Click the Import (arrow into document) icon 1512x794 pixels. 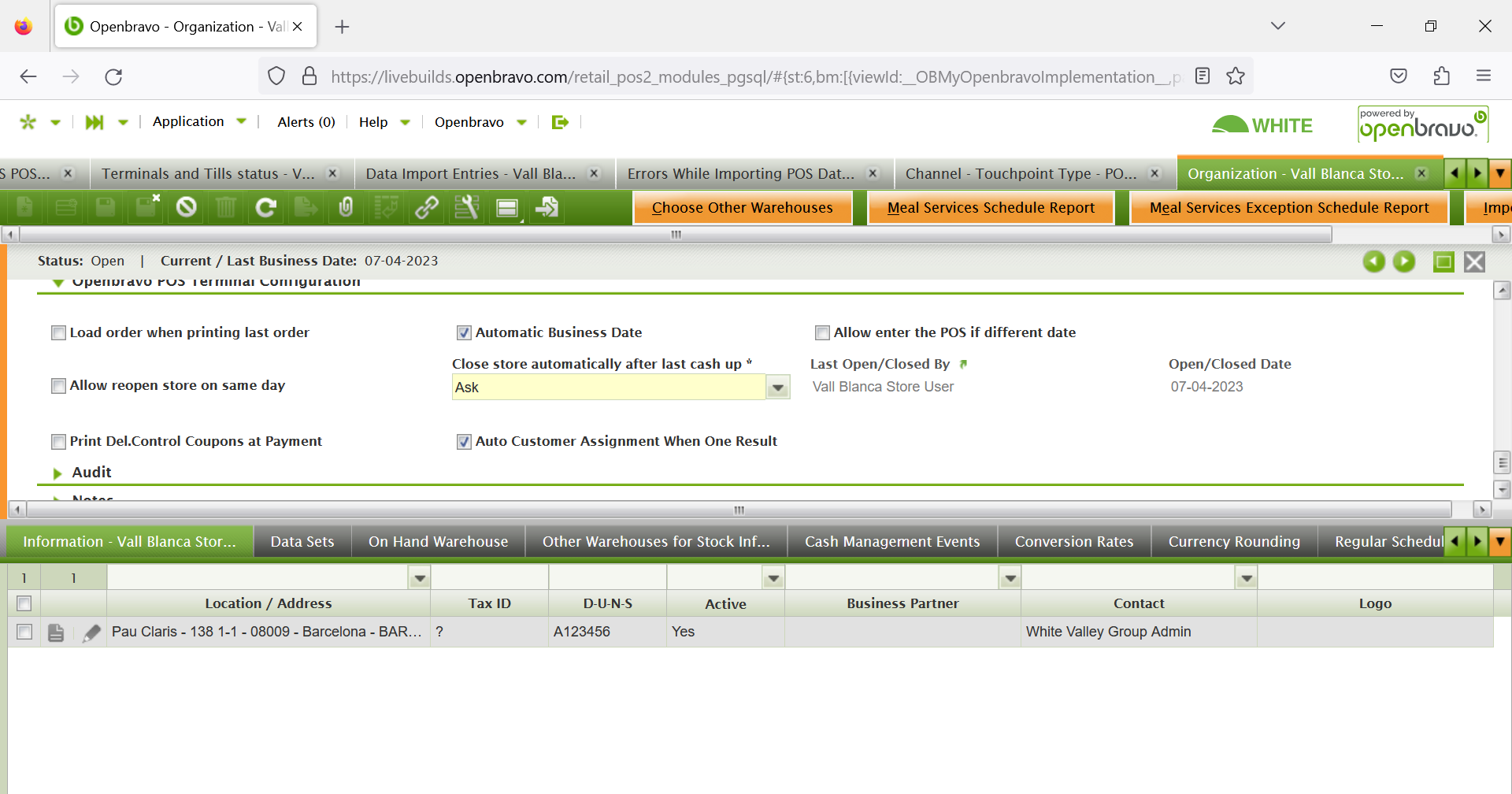point(547,207)
